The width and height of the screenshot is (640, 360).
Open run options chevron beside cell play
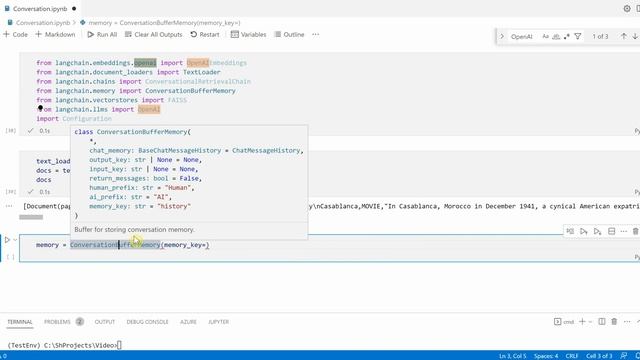(x=15, y=240)
